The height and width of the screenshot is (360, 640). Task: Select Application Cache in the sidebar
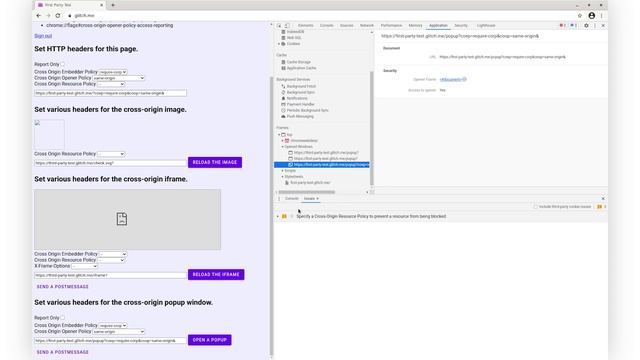(301, 68)
